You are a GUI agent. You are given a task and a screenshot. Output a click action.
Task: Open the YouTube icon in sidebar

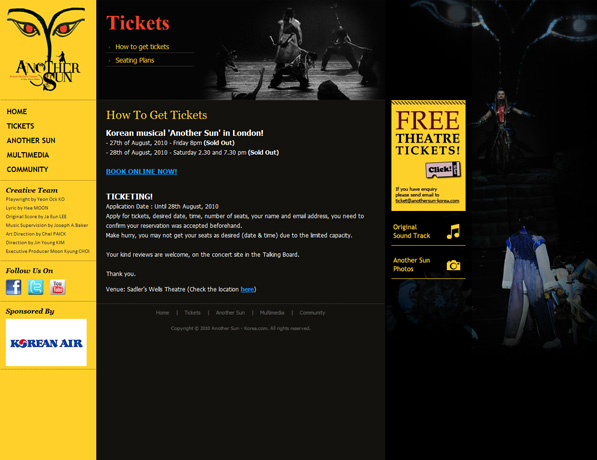pyautogui.click(x=57, y=287)
